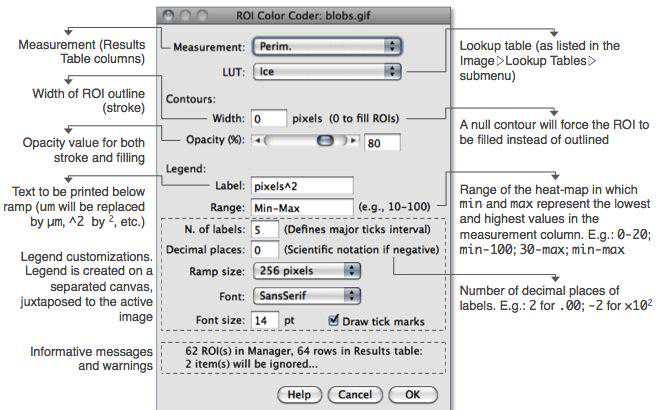Image resolution: width=663 pixels, height=410 pixels.
Task: Toggle the Draw tick marks checkbox
Action: coord(333,319)
